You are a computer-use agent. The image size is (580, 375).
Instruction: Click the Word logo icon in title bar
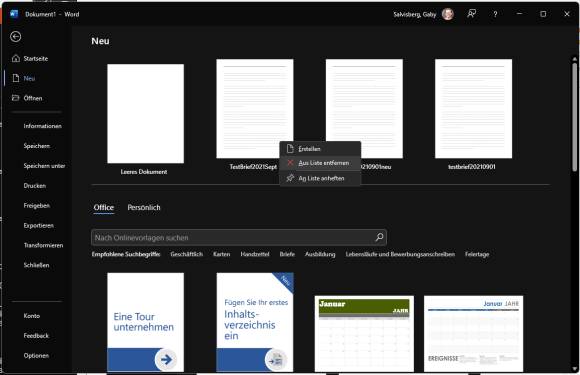[14, 14]
